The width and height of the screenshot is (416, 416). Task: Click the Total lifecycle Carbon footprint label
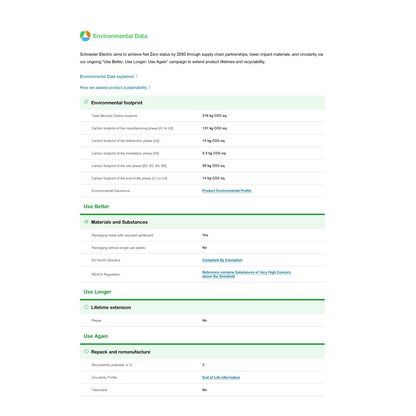click(x=114, y=116)
